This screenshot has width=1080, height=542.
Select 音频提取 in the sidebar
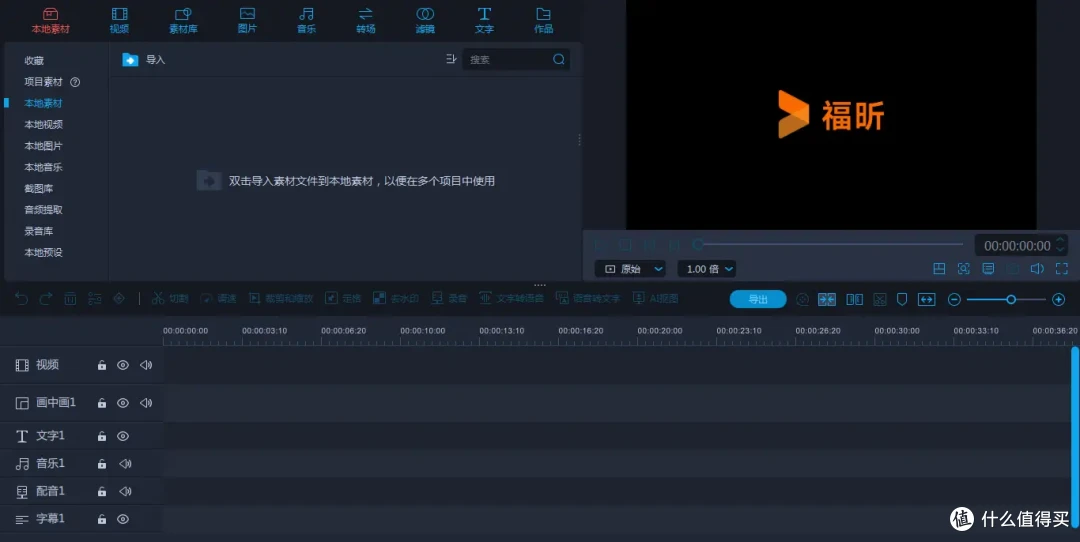[43, 210]
